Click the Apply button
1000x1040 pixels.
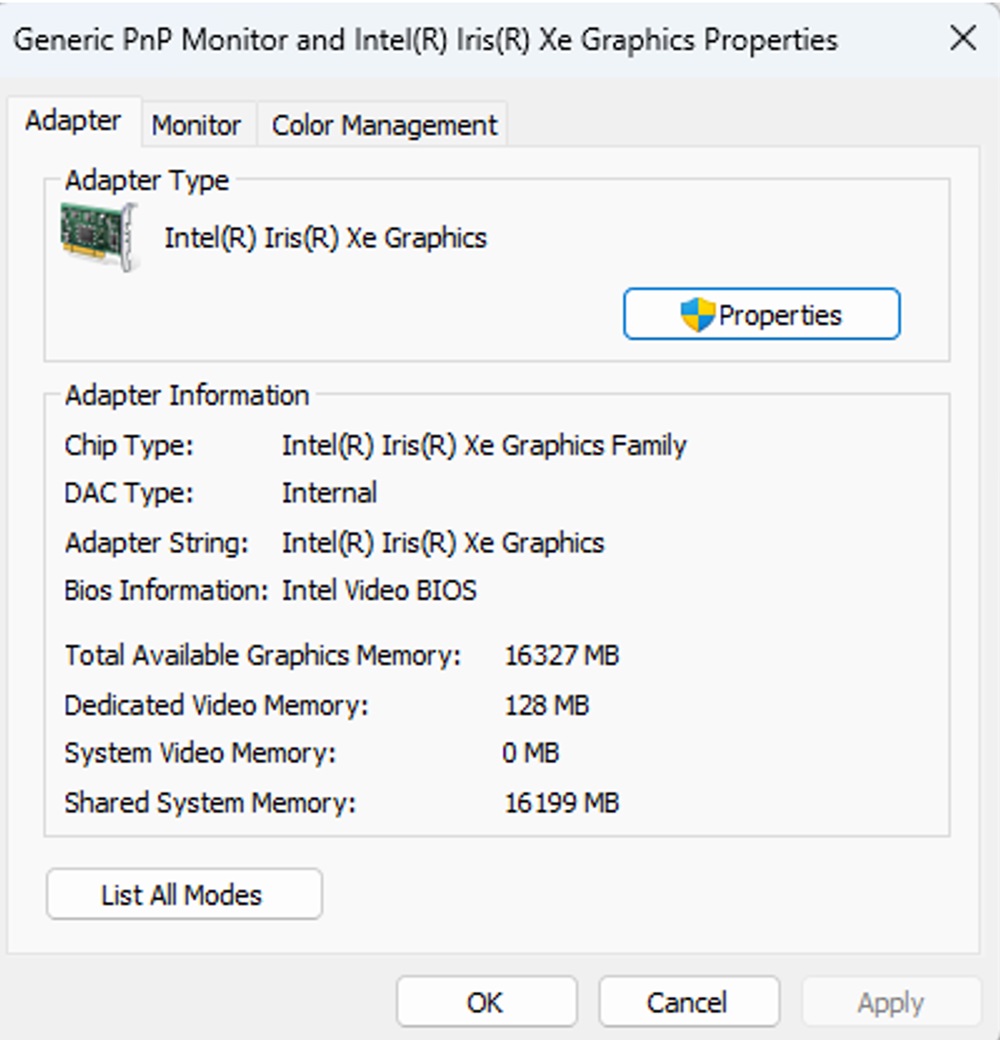point(889,1001)
